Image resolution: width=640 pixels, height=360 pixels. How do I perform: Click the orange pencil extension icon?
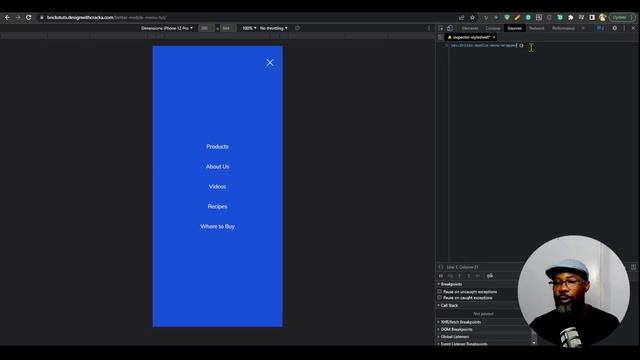[x=518, y=18]
